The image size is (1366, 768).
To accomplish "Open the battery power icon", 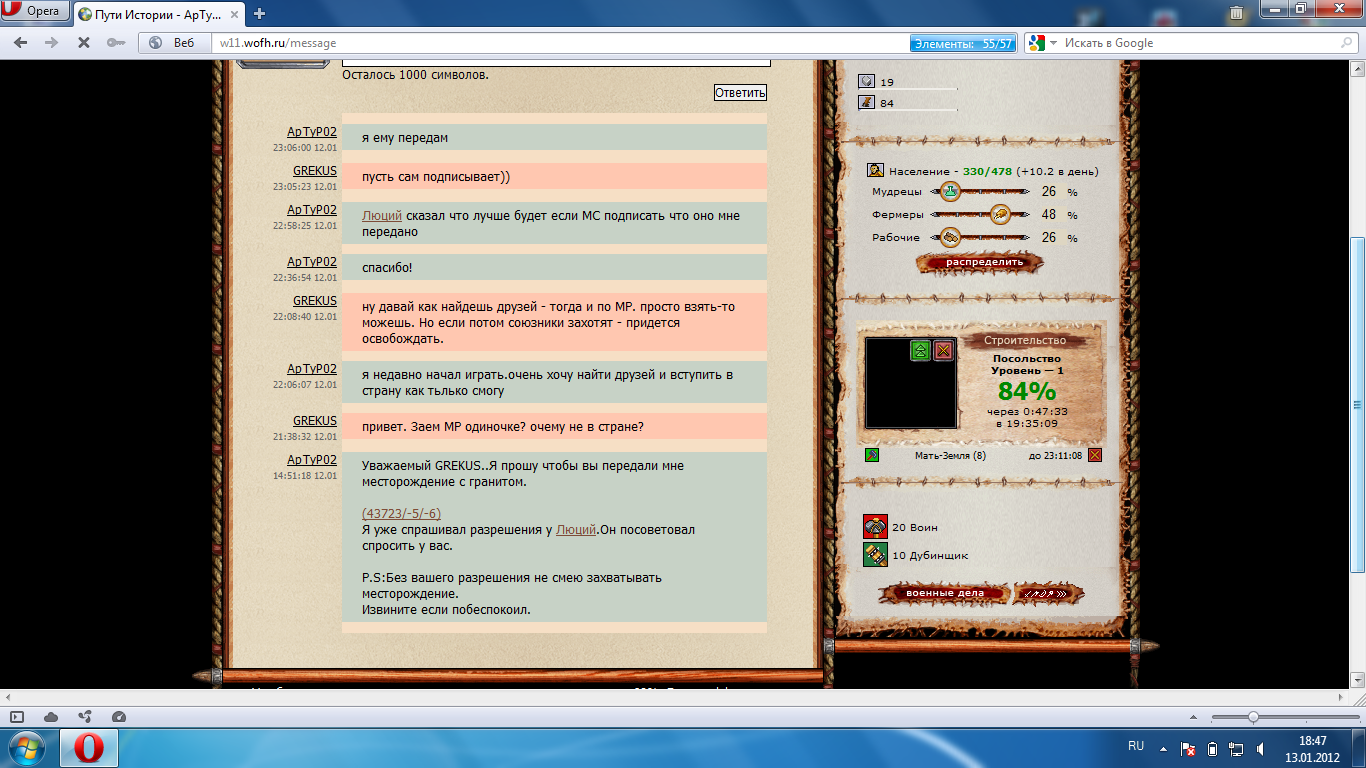I will coord(1213,748).
